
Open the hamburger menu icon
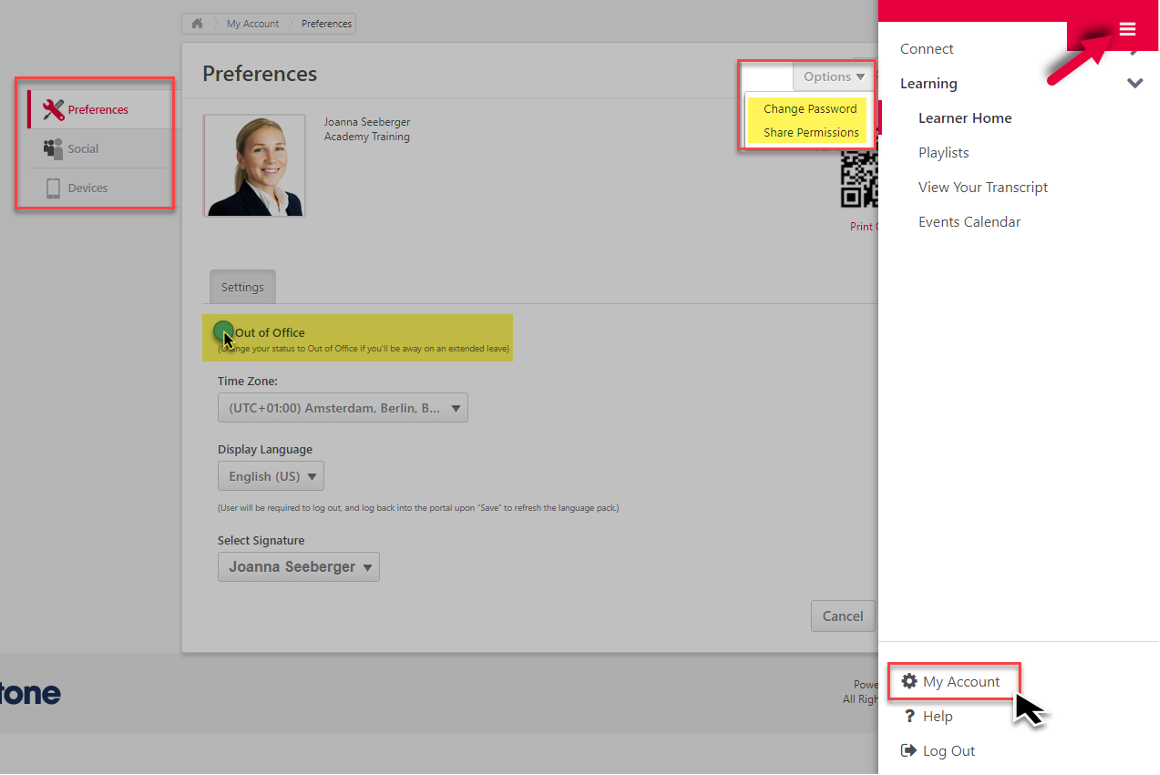click(x=1127, y=29)
